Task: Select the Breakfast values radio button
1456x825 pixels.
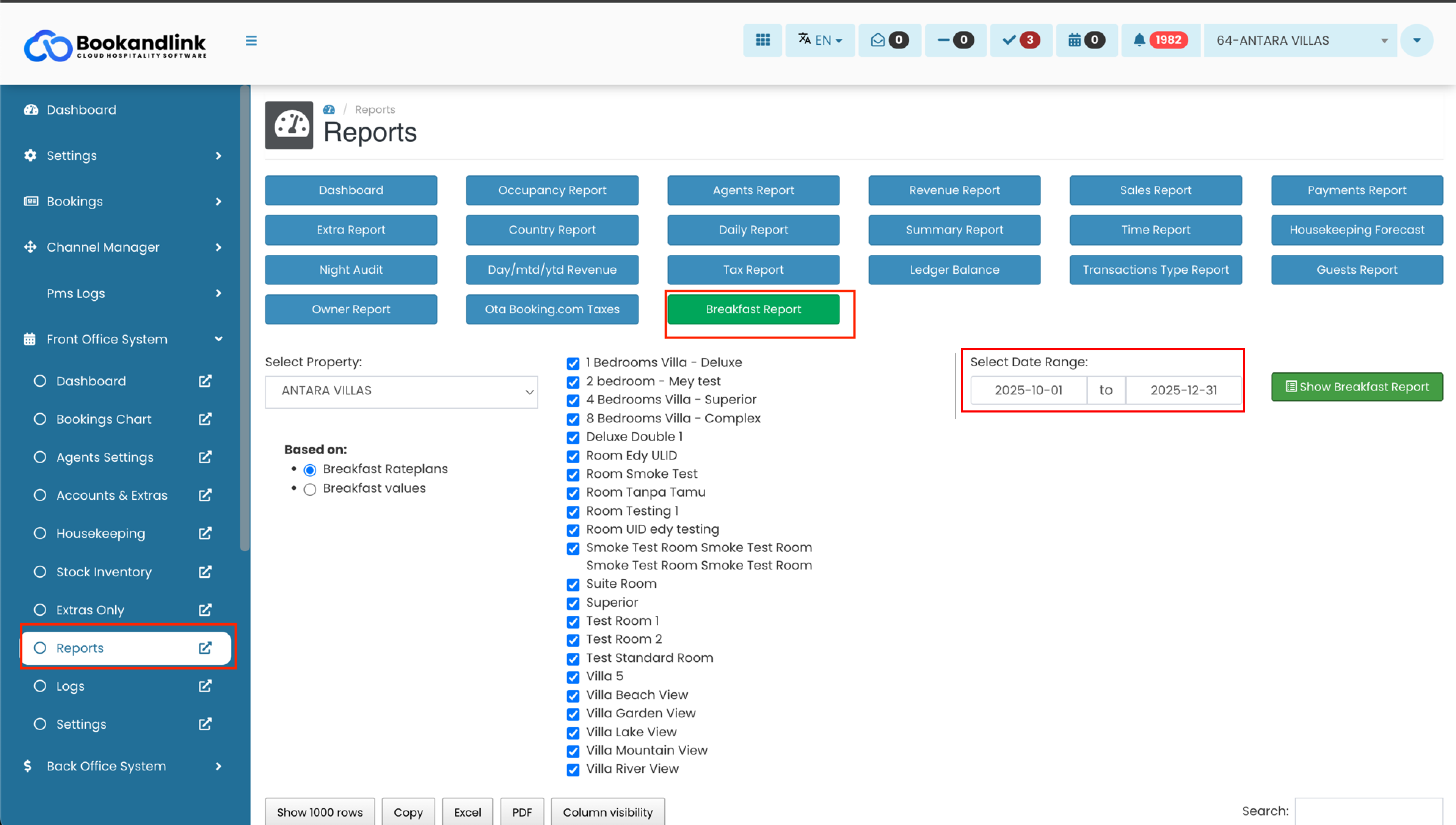Action: [310, 489]
